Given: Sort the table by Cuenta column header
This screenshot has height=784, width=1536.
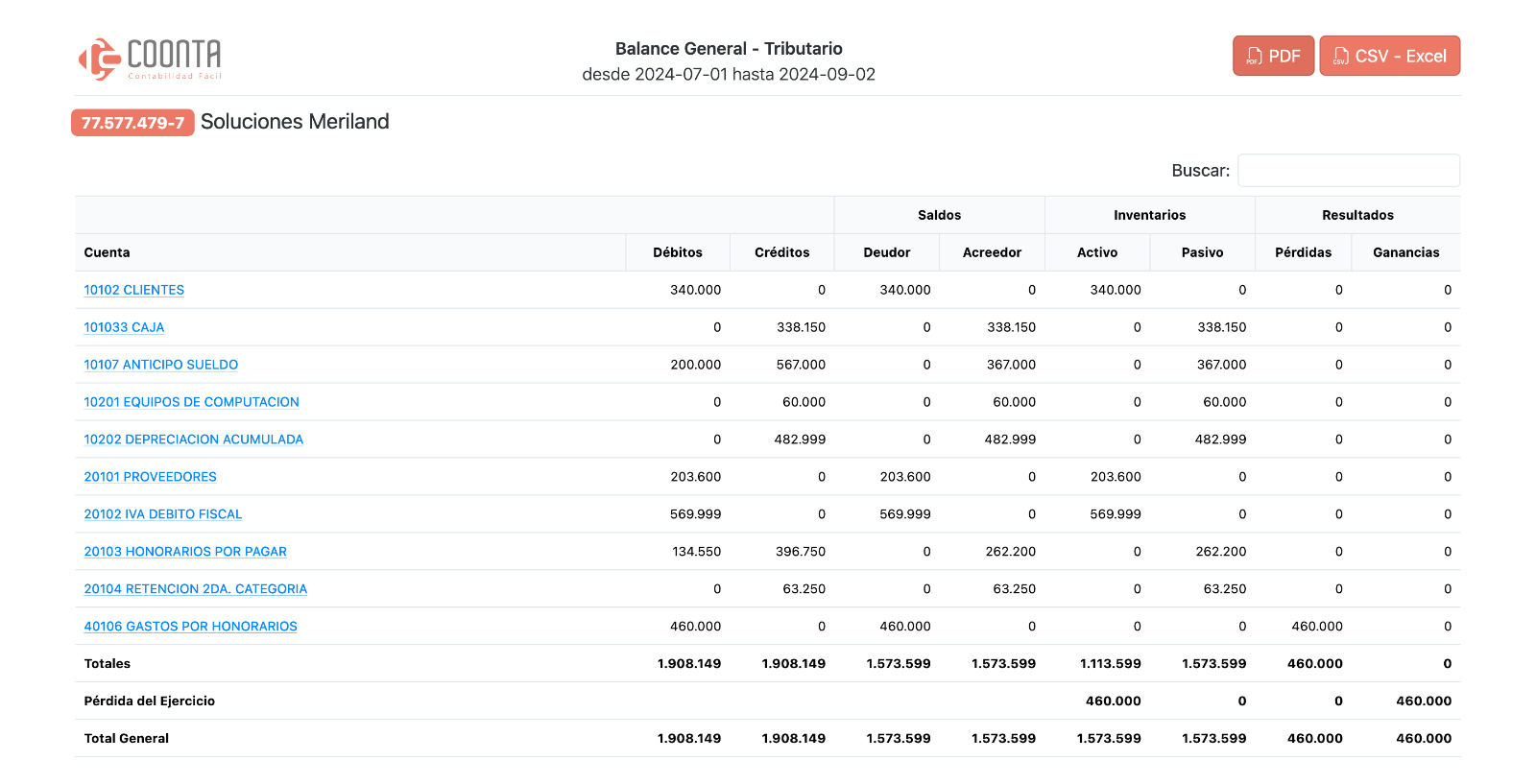Looking at the screenshot, I should point(107,252).
